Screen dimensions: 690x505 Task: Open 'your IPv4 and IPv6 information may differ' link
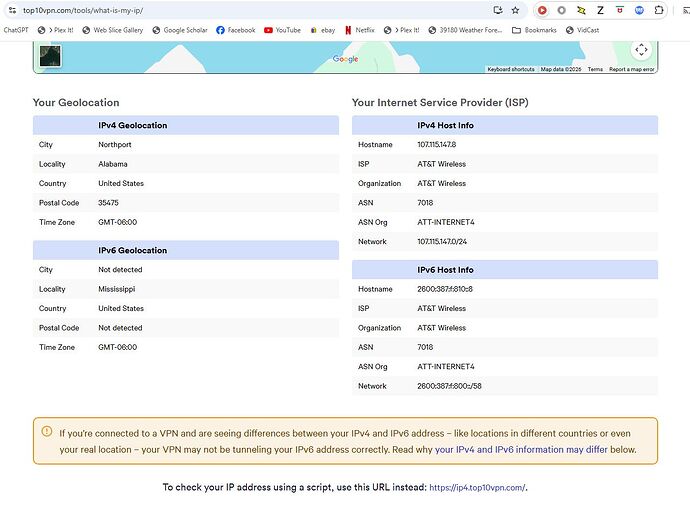(x=521, y=450)
